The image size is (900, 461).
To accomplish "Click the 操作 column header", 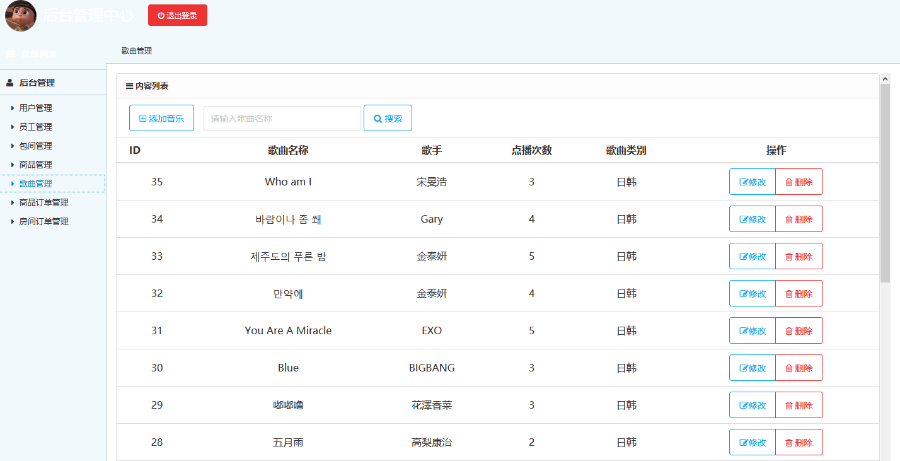I will click(x=776, y=150).
